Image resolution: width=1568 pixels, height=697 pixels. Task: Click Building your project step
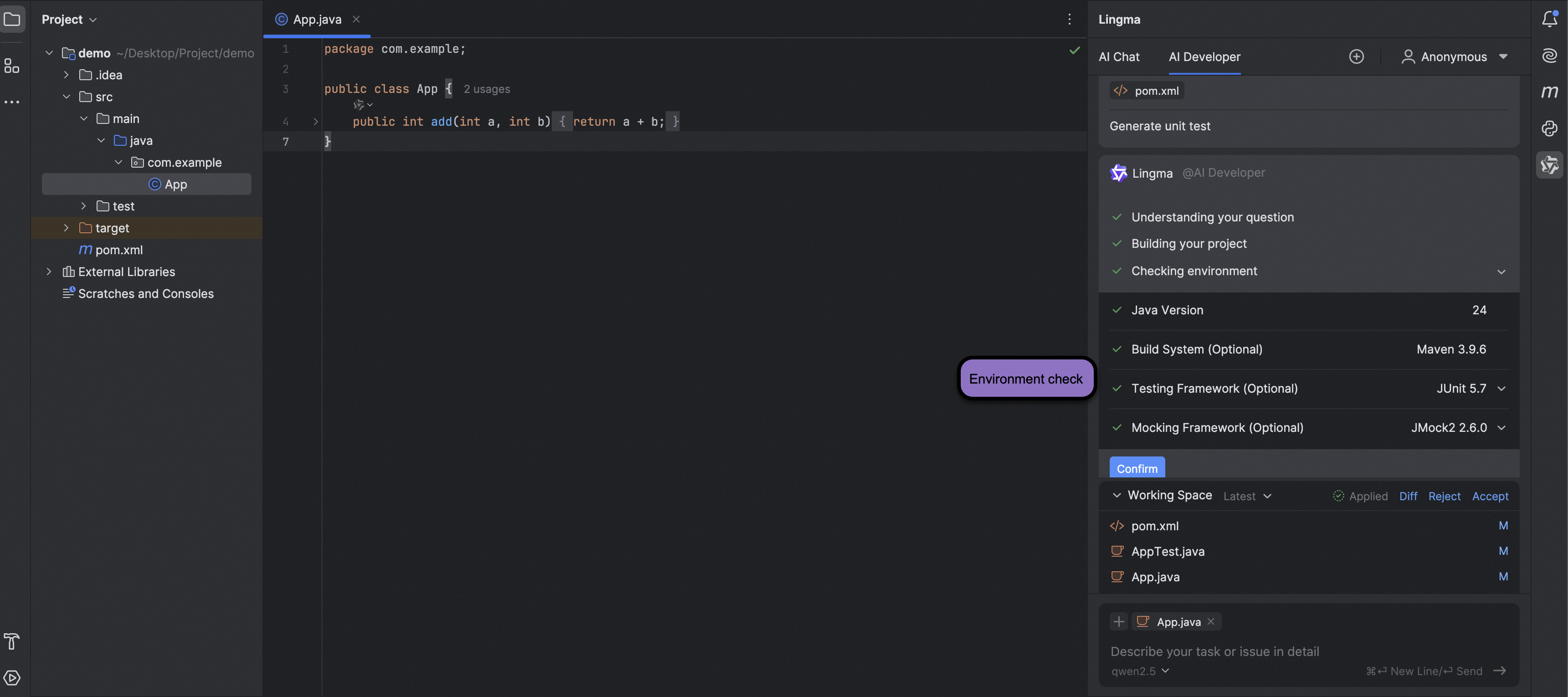pyautogui.click(x=1188, y=243)
